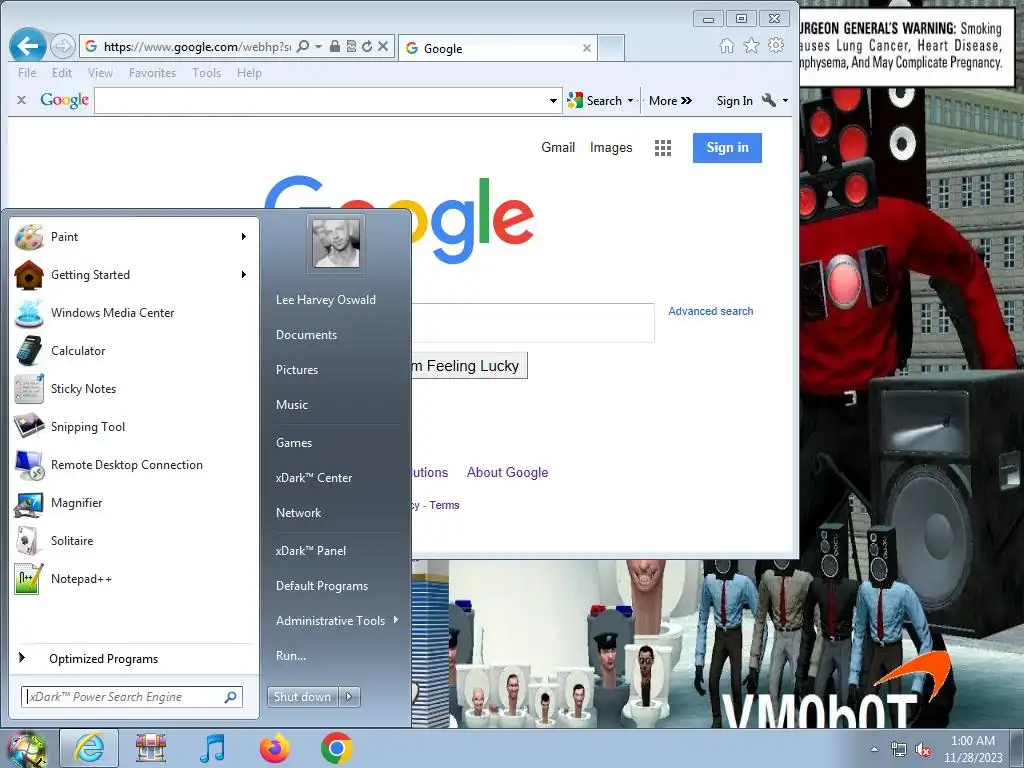Open a new IE tab
The width and height of the screenshot is (1024, 768).
[x=611, y=48]
